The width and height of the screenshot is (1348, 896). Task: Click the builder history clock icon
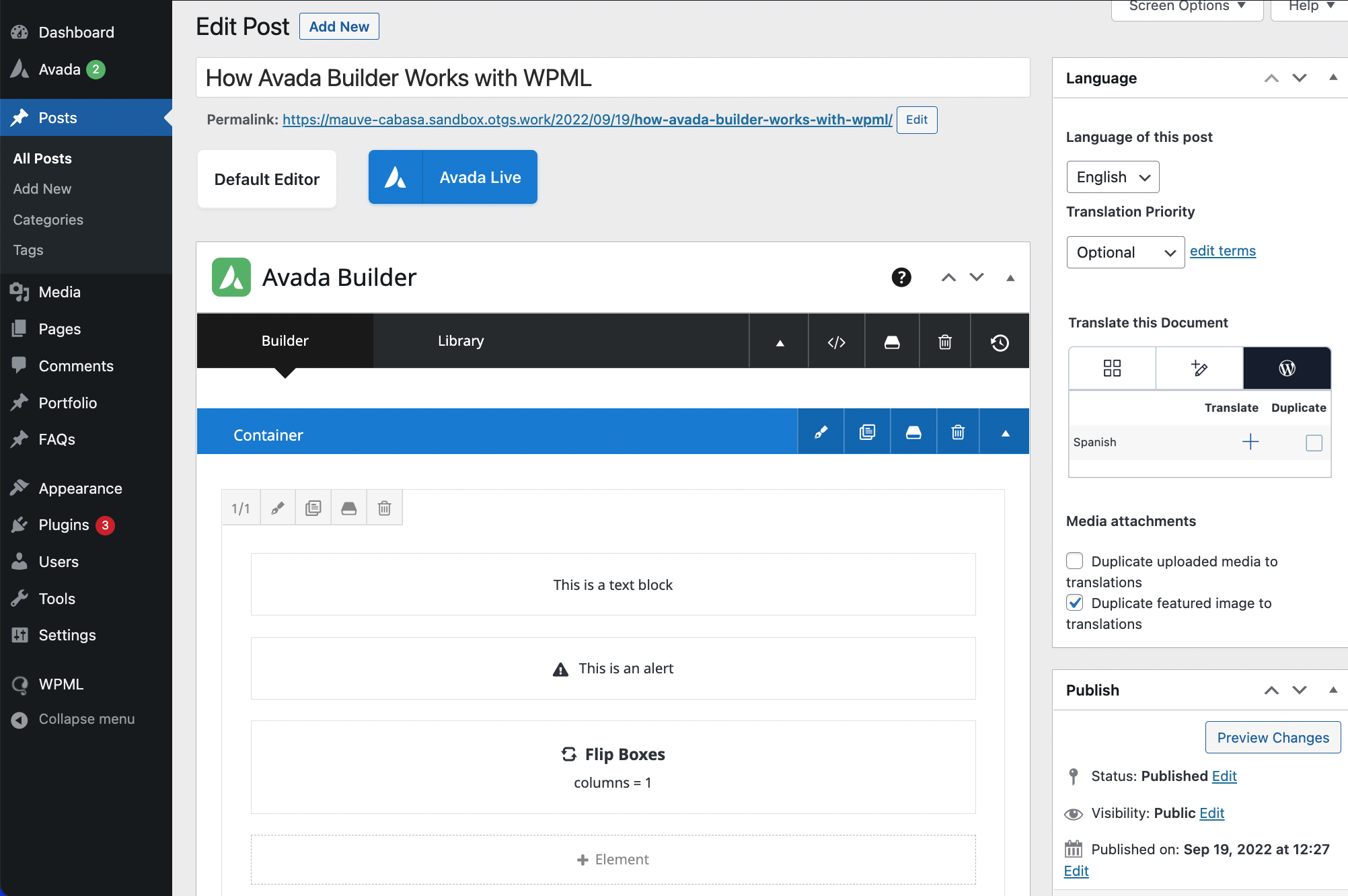click(x=1000, y=342)
